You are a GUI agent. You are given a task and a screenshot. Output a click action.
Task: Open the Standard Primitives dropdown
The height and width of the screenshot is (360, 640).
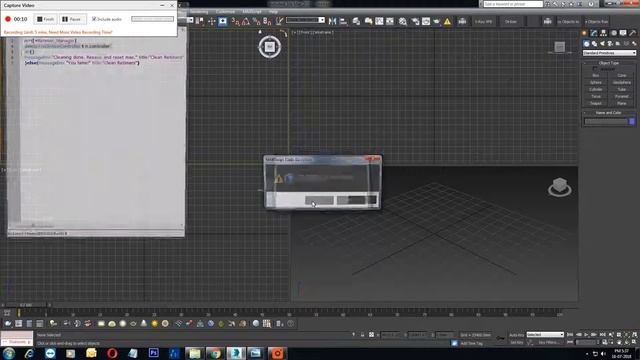609,53
